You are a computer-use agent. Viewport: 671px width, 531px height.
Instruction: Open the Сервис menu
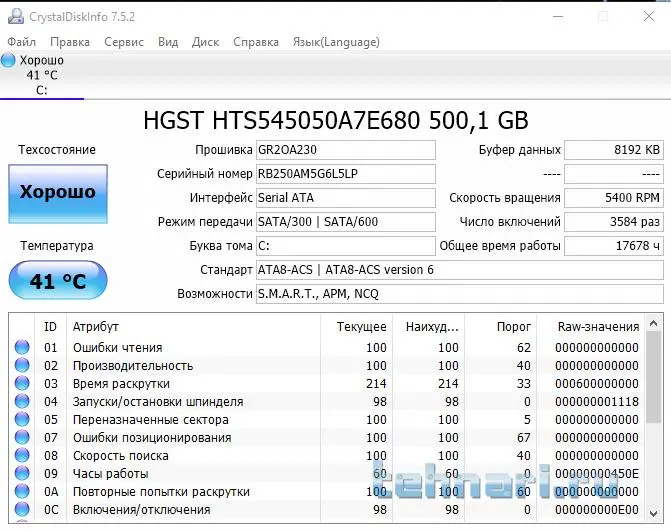[x=124, y=42]
